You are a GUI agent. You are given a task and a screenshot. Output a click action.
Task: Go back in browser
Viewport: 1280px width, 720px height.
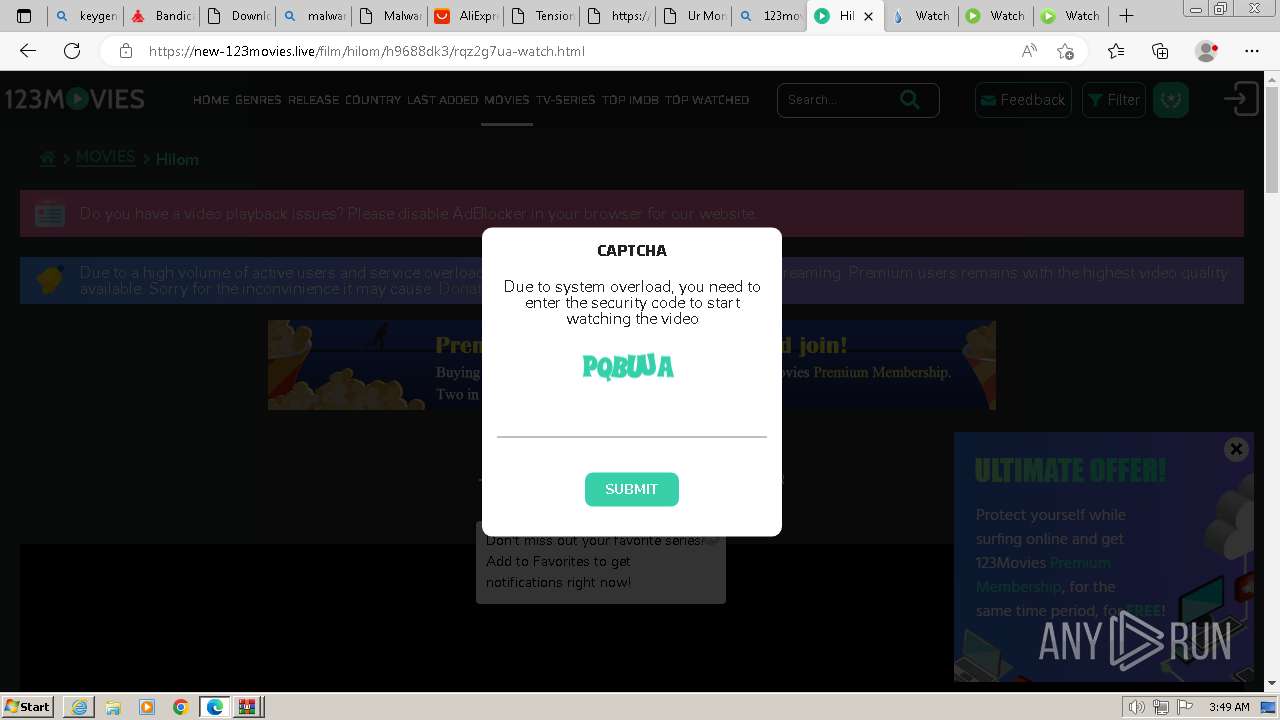pyautogui.click(x=28, y=51)
